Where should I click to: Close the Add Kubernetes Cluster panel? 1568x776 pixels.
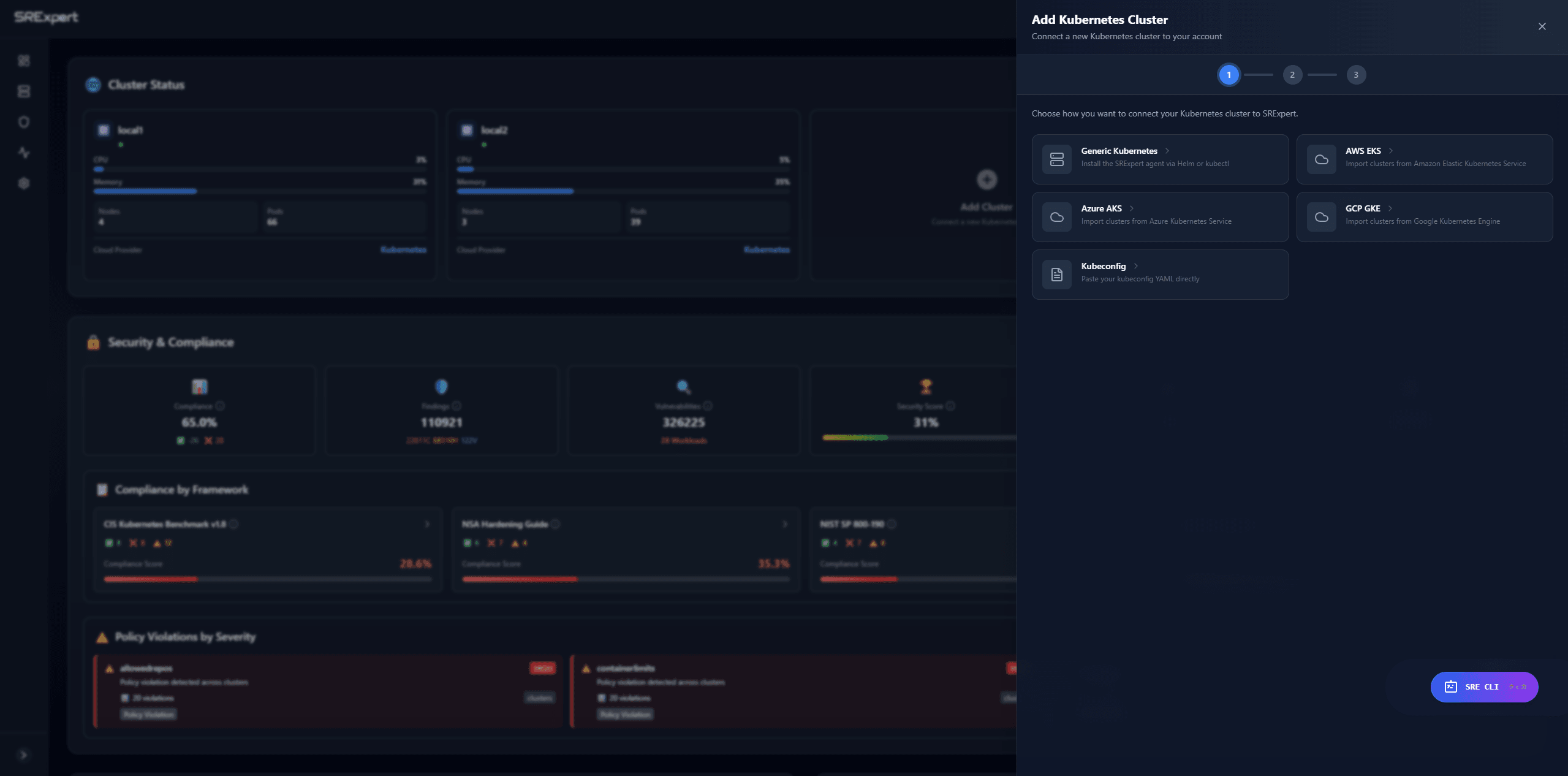(x=1542, y=26)
